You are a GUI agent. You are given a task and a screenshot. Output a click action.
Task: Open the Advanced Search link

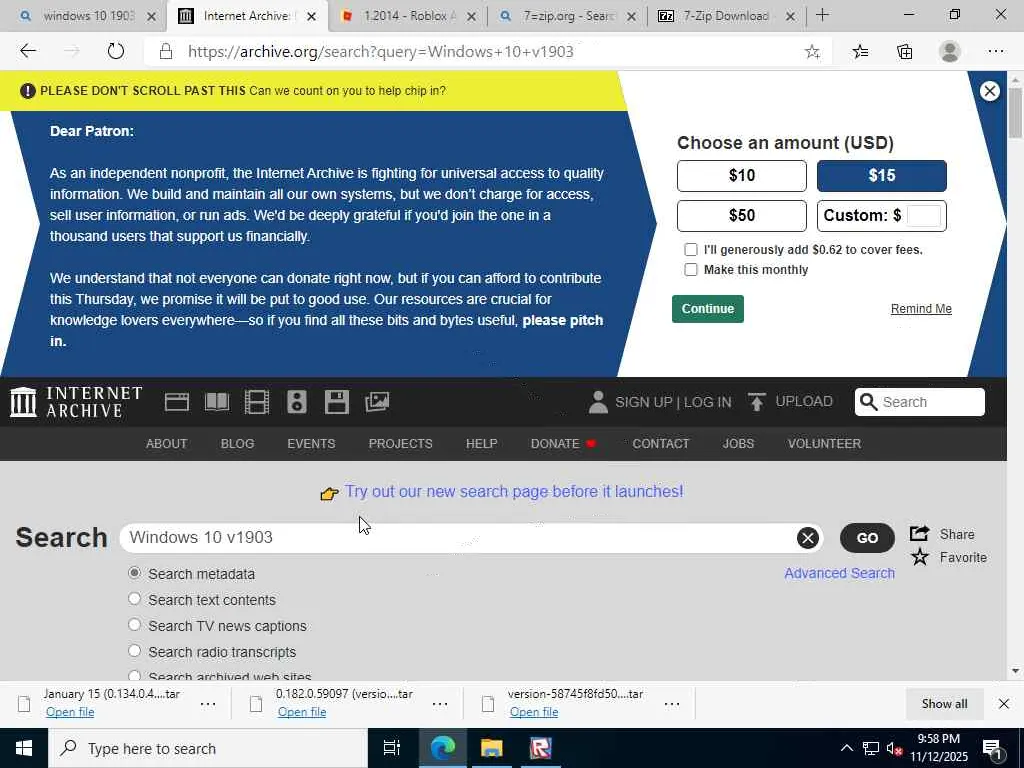[839, 573]
